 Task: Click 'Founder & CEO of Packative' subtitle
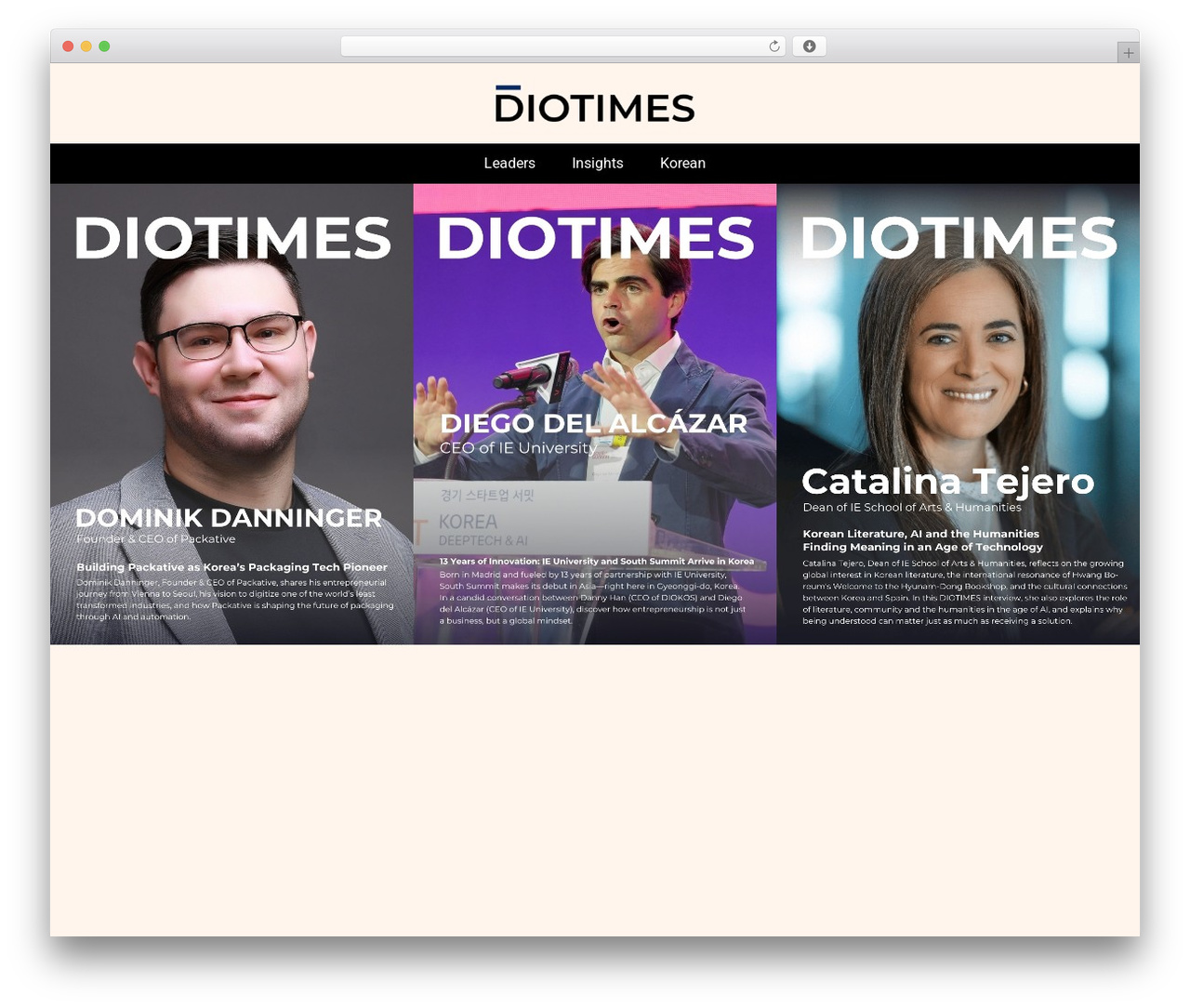[156, 539]
